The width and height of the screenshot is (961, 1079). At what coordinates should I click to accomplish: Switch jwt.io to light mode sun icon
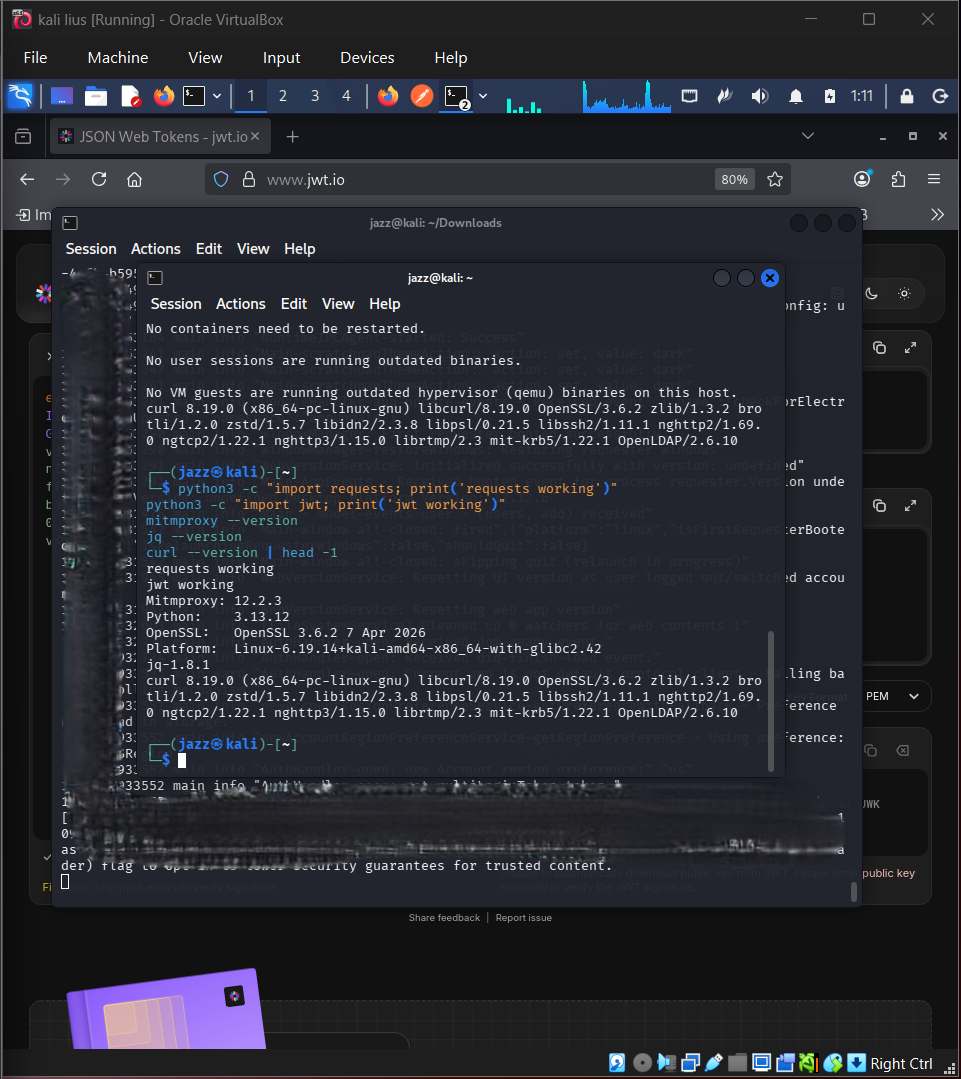coord(905,294)
